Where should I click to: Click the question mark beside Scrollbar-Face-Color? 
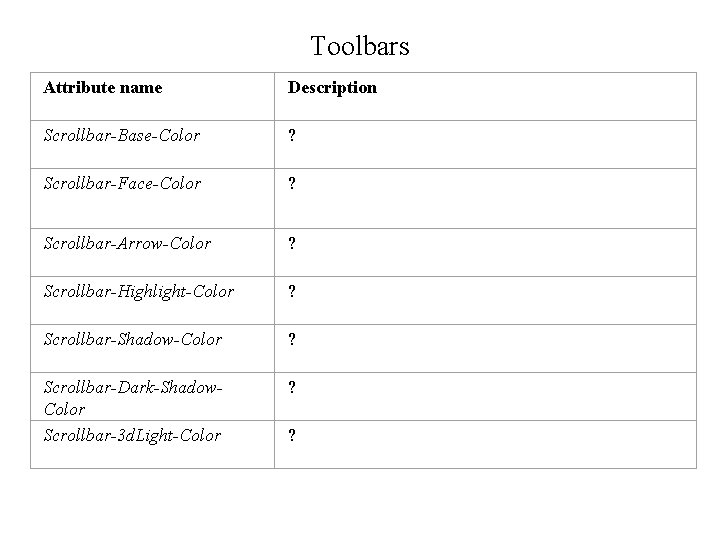click(x=292, y=184)
